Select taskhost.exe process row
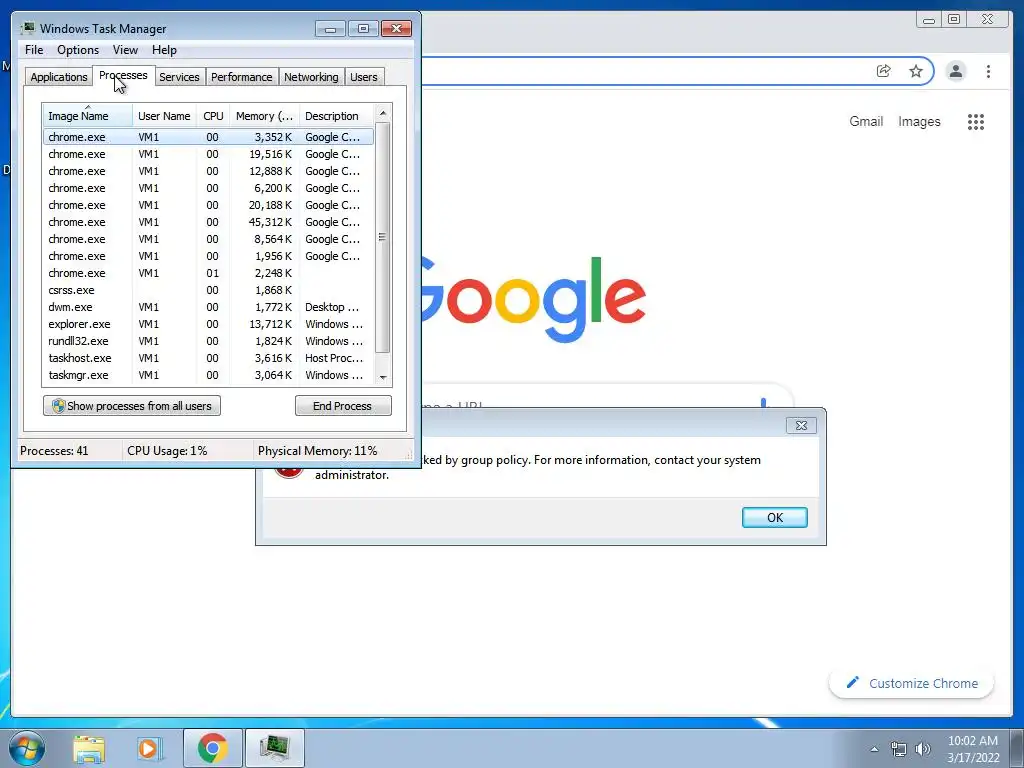Screen dimensions: 1024x768 point(209,358)
